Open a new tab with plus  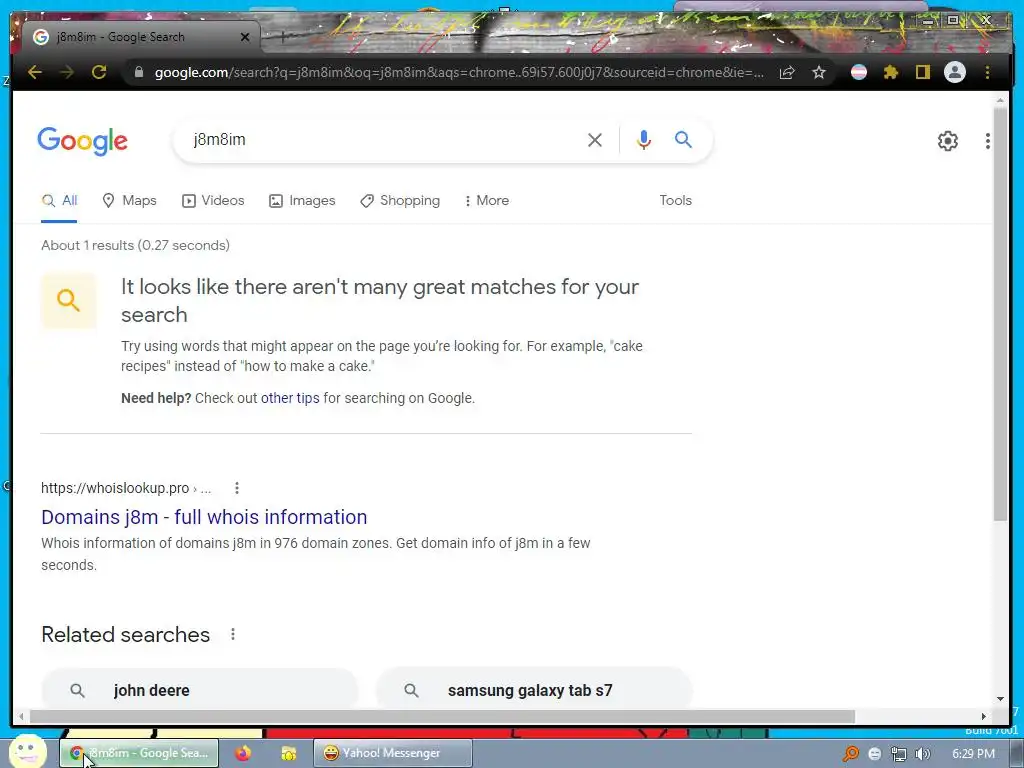tap(283, 37)
